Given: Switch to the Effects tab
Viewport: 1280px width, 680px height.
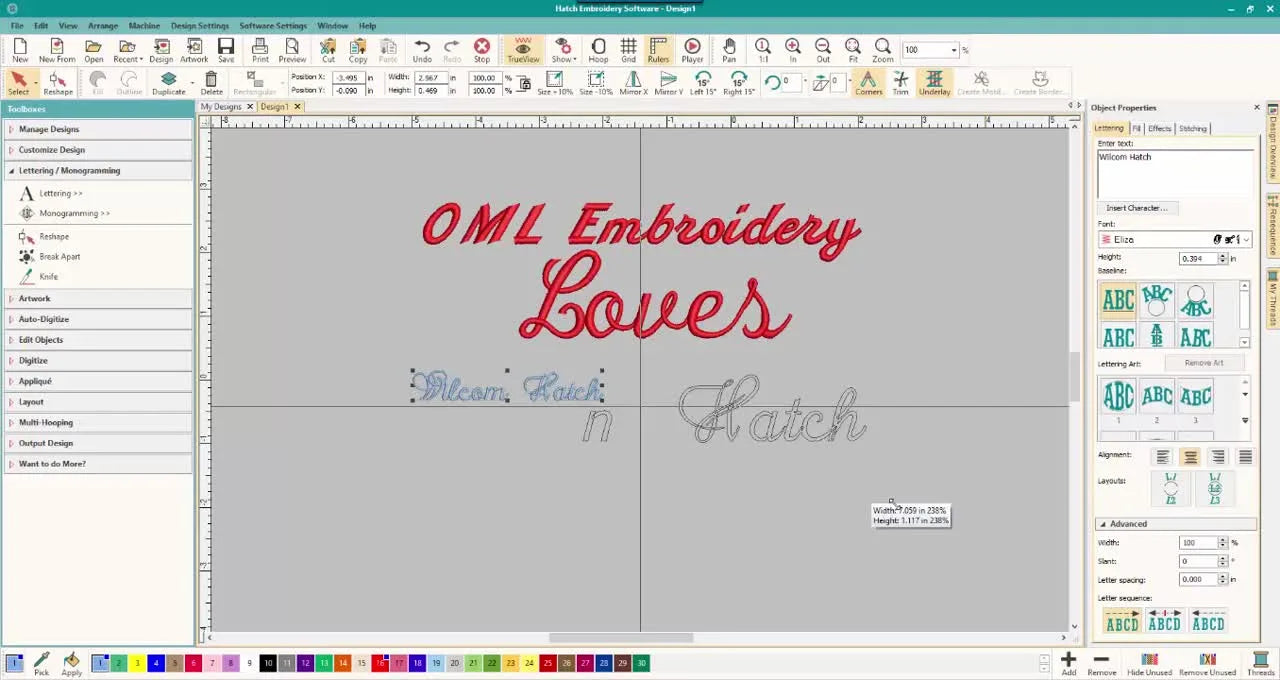Looking at the screenshot, I should 1159,128.
